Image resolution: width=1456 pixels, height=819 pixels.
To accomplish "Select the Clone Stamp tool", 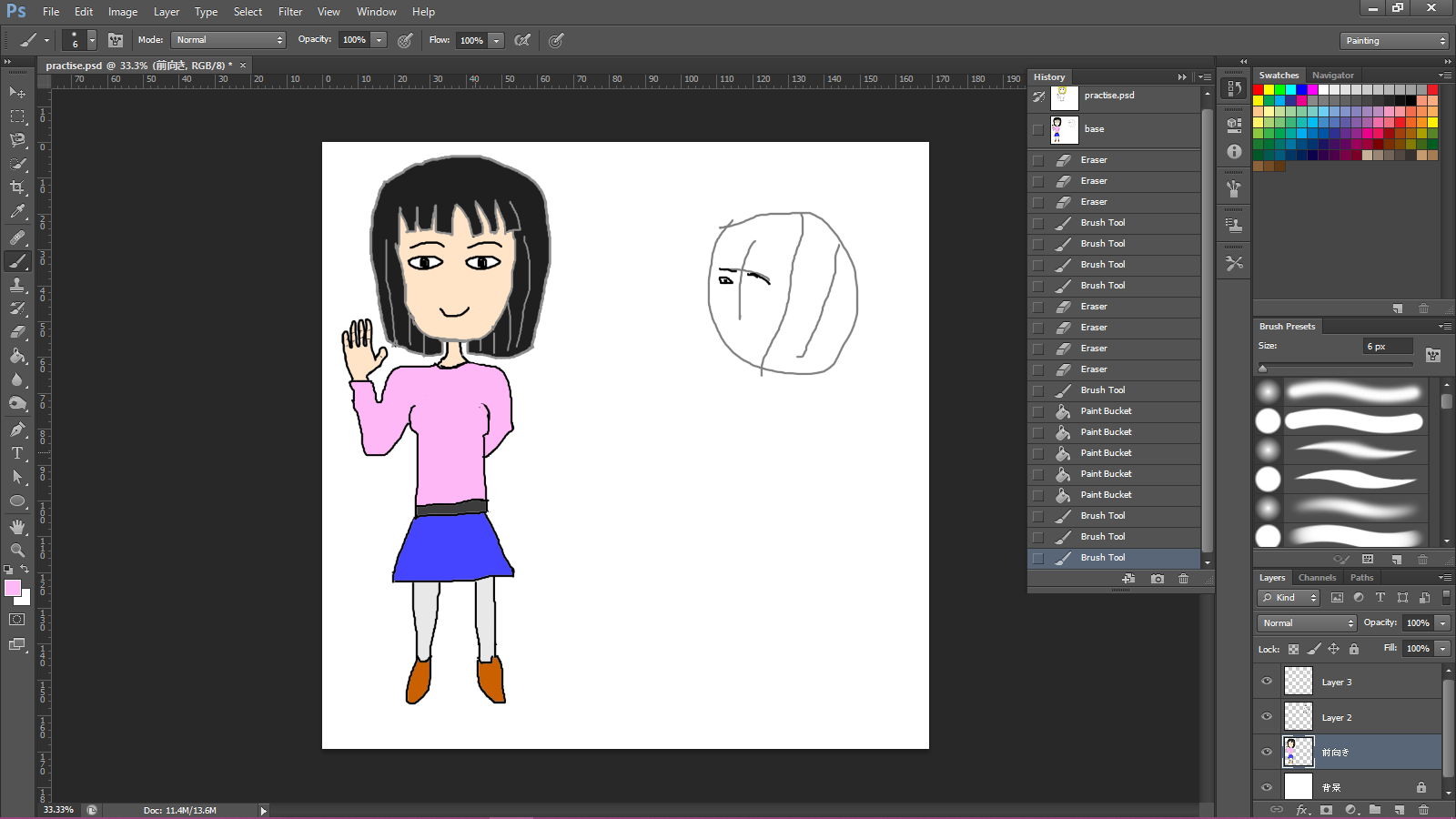I will 17,285.
